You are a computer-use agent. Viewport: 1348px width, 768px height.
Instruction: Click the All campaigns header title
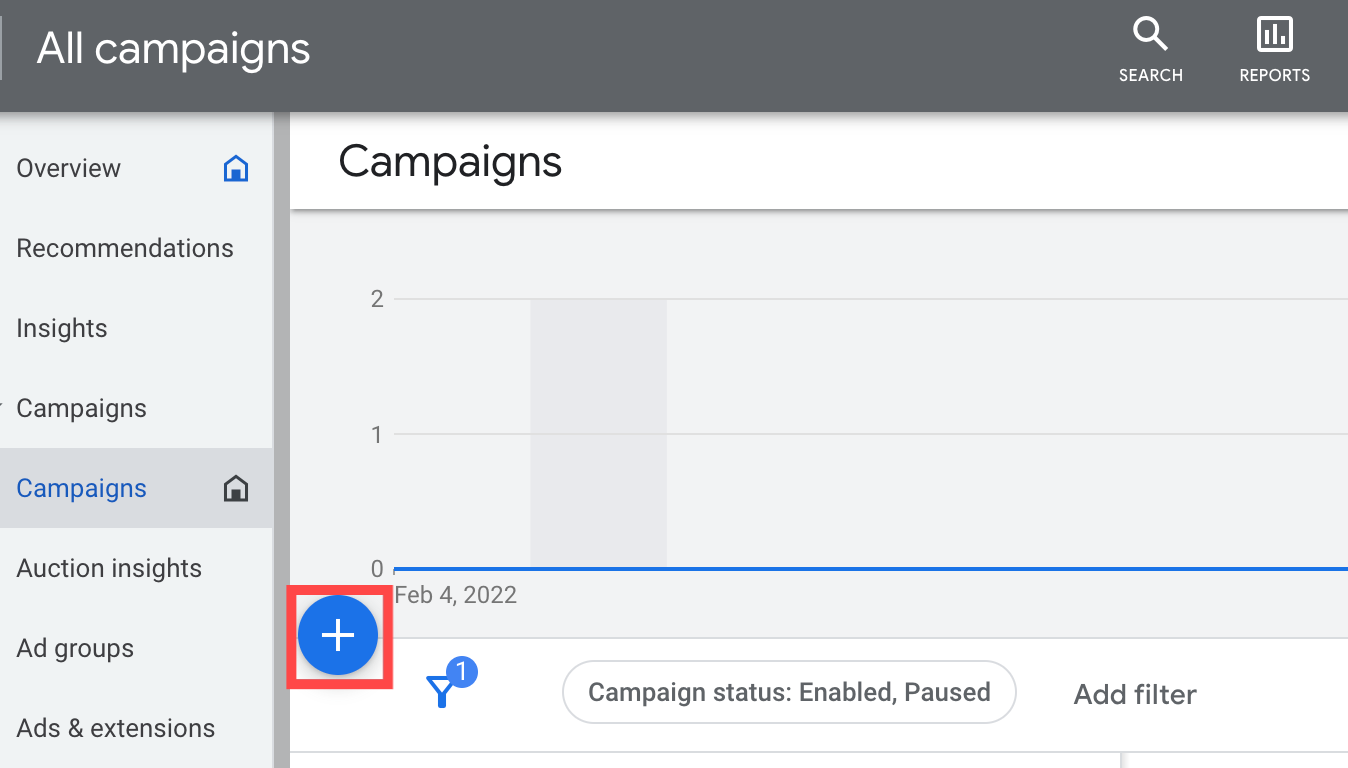(174, 48)
